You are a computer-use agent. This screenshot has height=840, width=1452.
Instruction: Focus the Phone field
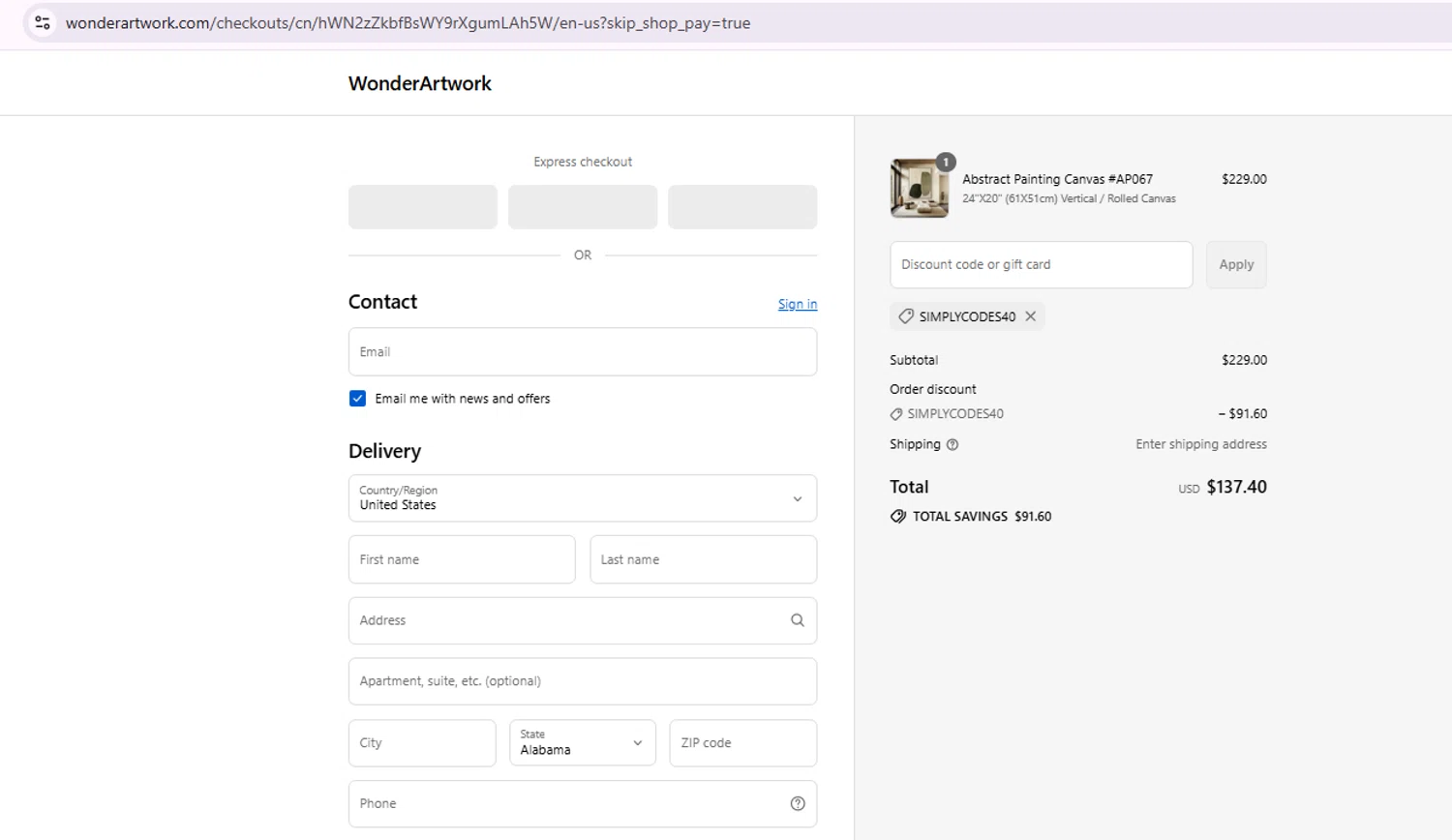pyautogui.click(x=583, y=803)
